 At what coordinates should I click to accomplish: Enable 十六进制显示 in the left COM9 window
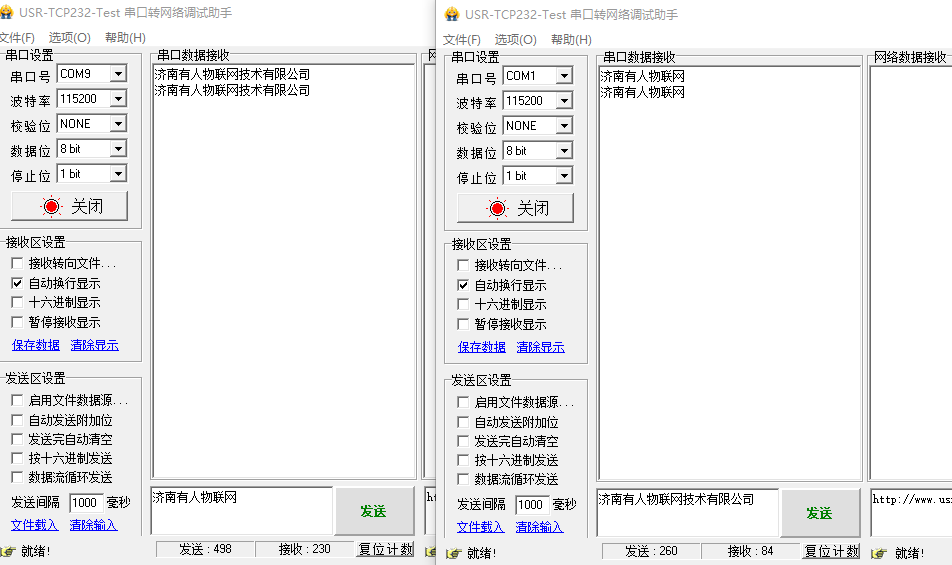coord(17,302)
